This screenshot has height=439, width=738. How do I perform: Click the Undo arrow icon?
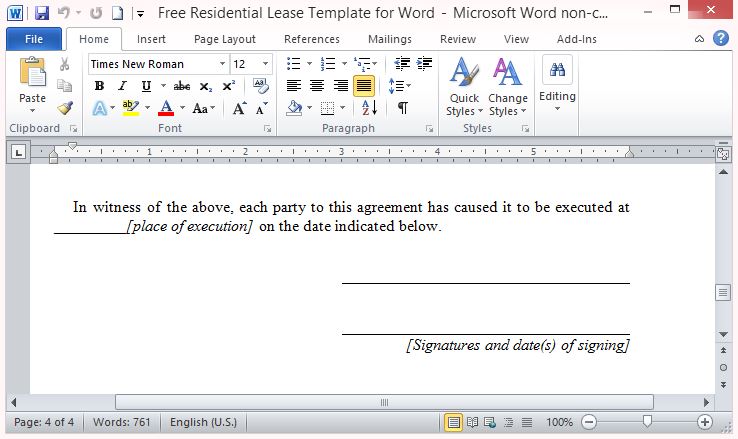point(64,13)
